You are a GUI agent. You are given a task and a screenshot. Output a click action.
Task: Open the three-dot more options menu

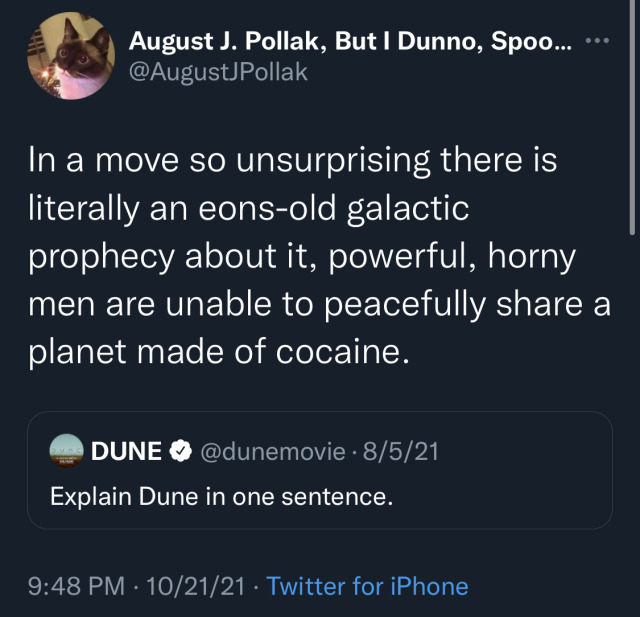pos(596,42)
